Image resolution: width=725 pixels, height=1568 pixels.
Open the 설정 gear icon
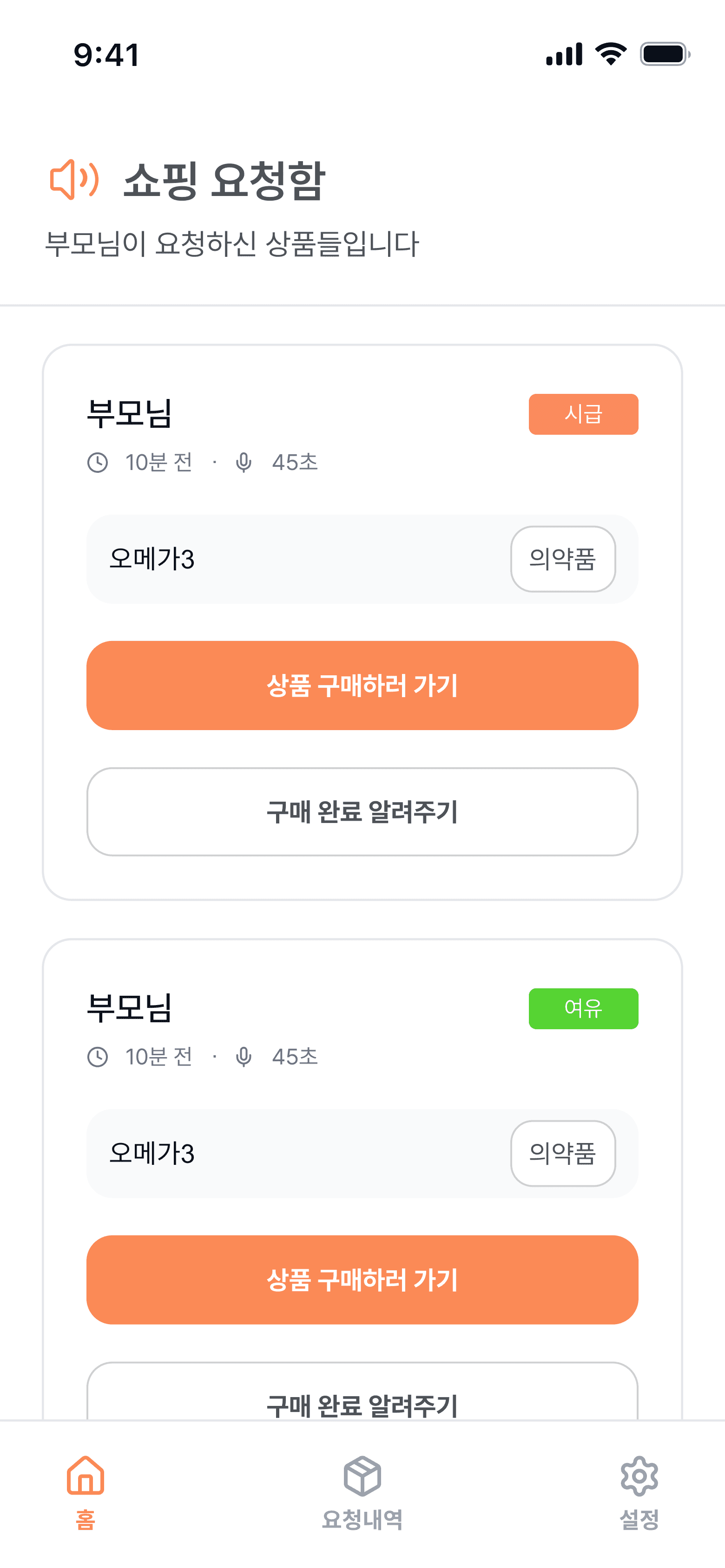[x=639, y=1476]
